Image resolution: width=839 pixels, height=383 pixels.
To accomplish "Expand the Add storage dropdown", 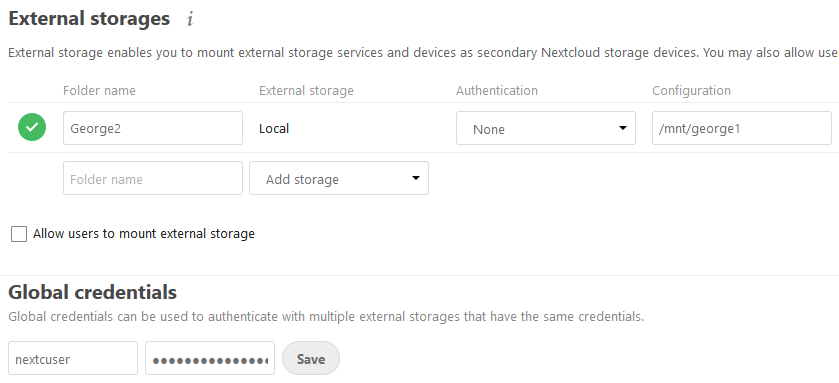I will (x=339, y=178).
